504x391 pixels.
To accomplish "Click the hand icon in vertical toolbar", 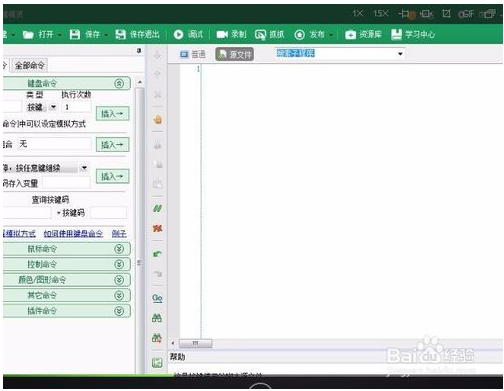I will pos(158,119).
